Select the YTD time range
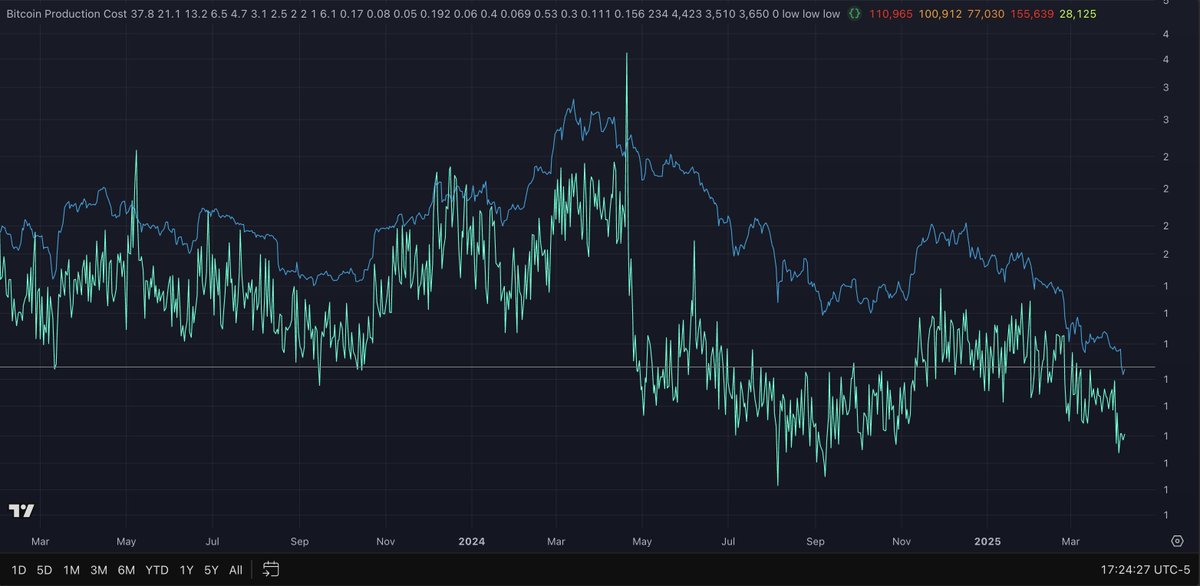 click(x=157, y=570)
